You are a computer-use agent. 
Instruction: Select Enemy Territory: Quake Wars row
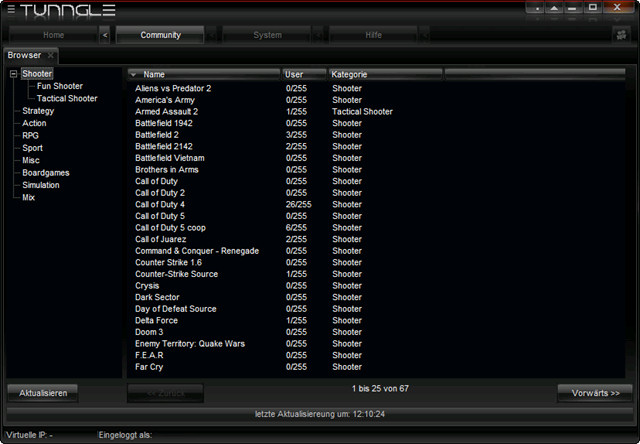point(376,344)
